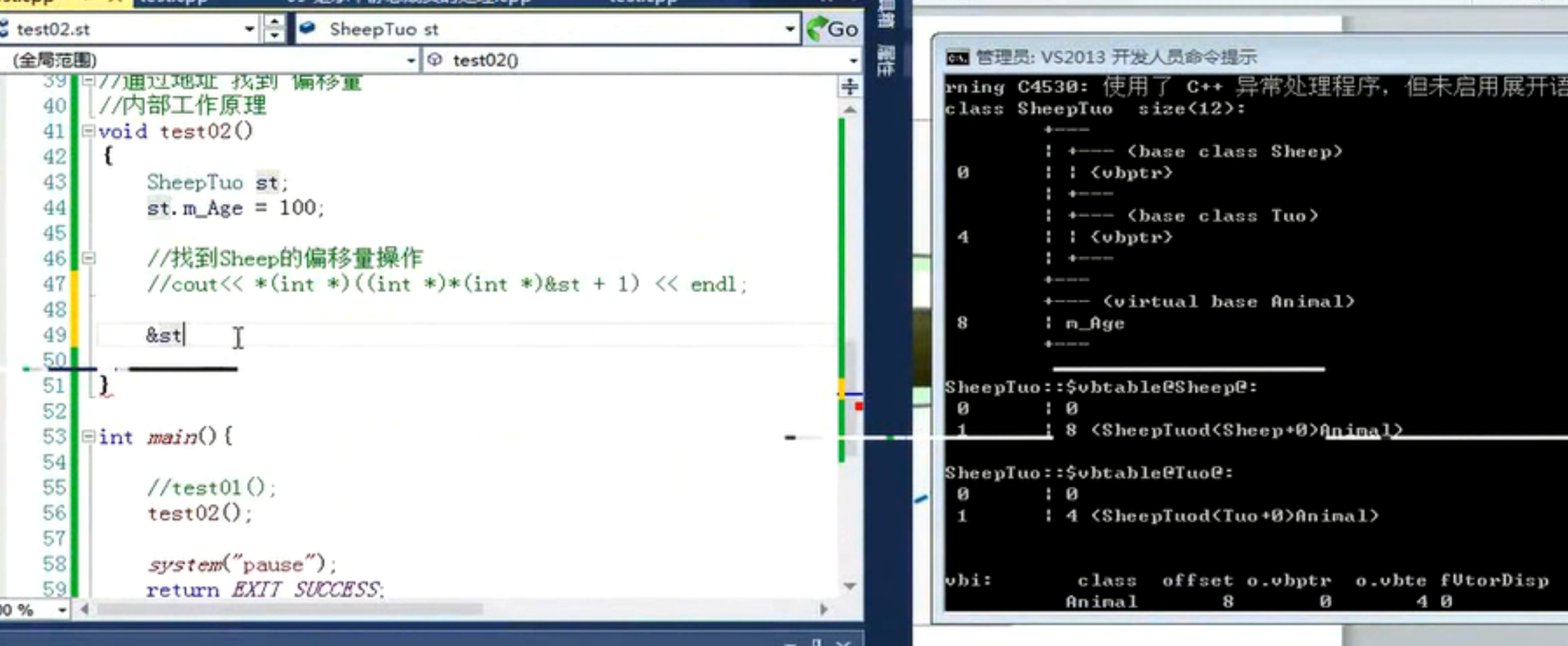Viewport: 1568px width, 646px height.
Task: Open the test02.st navigation dropdown
Action: pos(249,29)
